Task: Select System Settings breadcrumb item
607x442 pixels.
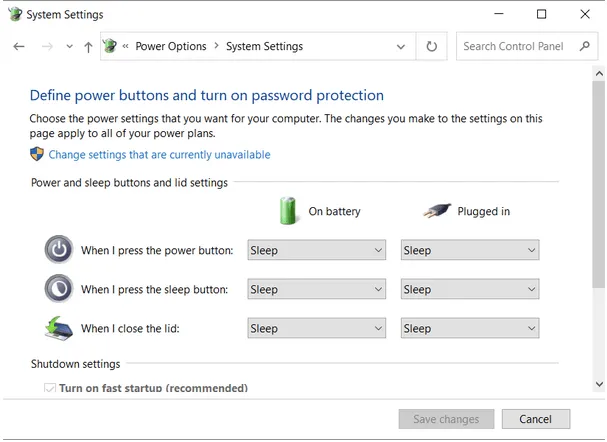Action: click(x=264, y=47)
